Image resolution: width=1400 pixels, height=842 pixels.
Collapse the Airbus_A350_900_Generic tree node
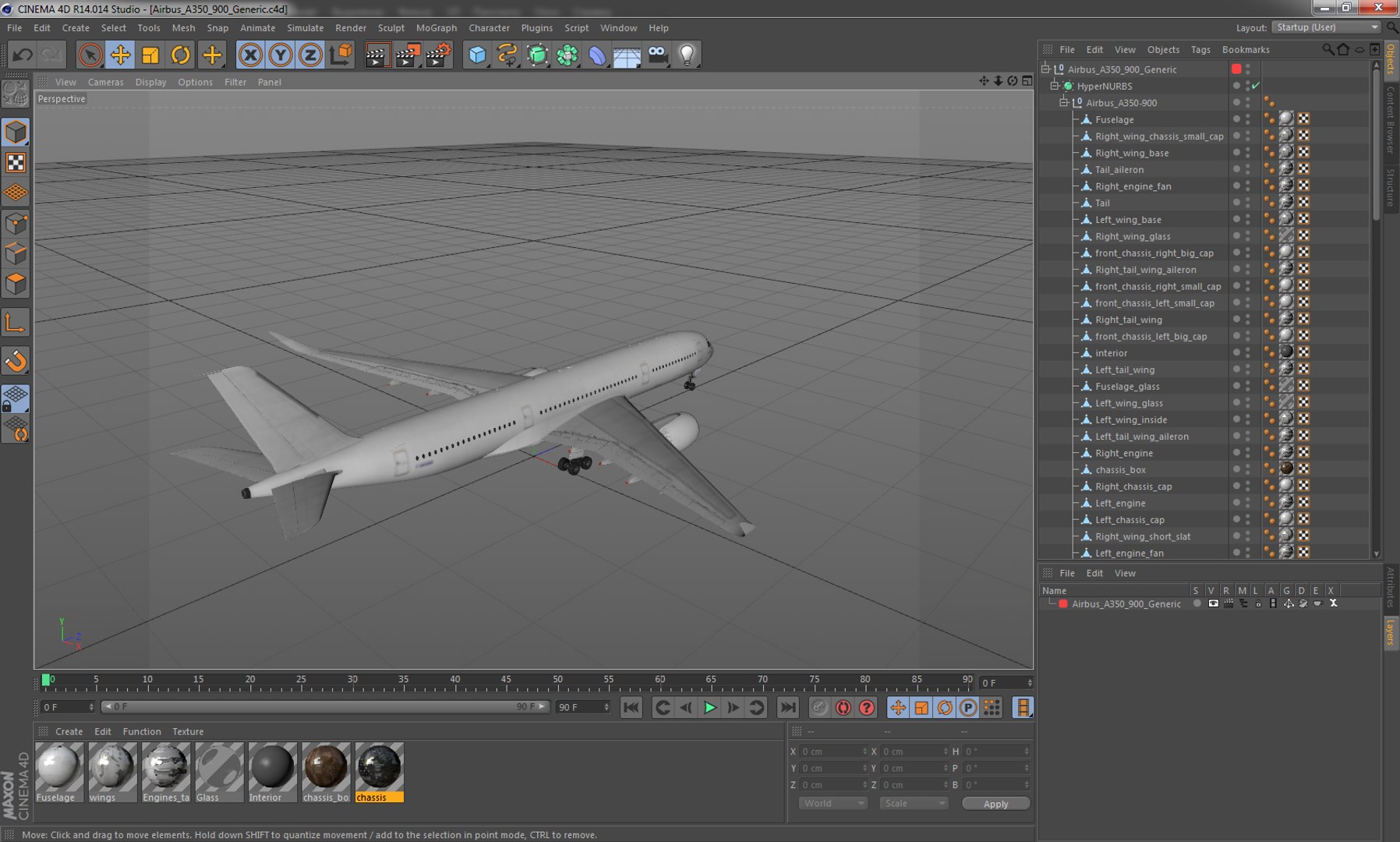1046,69
